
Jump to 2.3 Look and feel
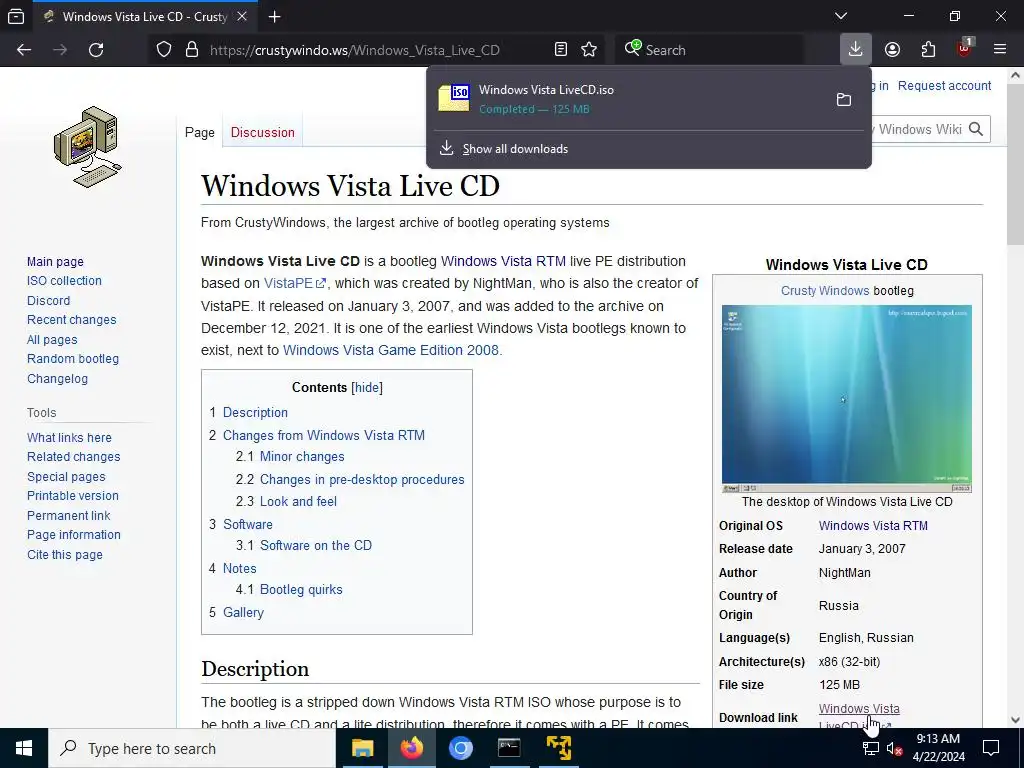[286, 502]
